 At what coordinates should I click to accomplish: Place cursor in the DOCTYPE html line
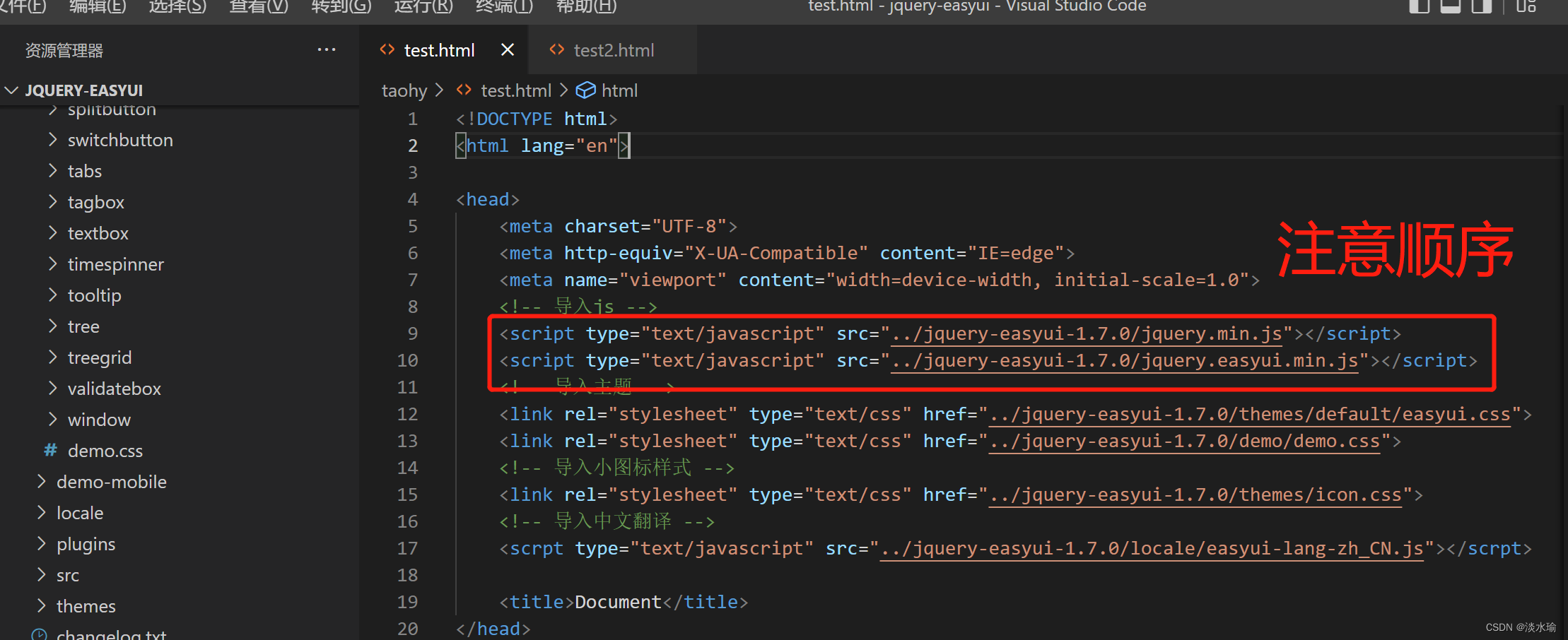[x=537, y=119]
